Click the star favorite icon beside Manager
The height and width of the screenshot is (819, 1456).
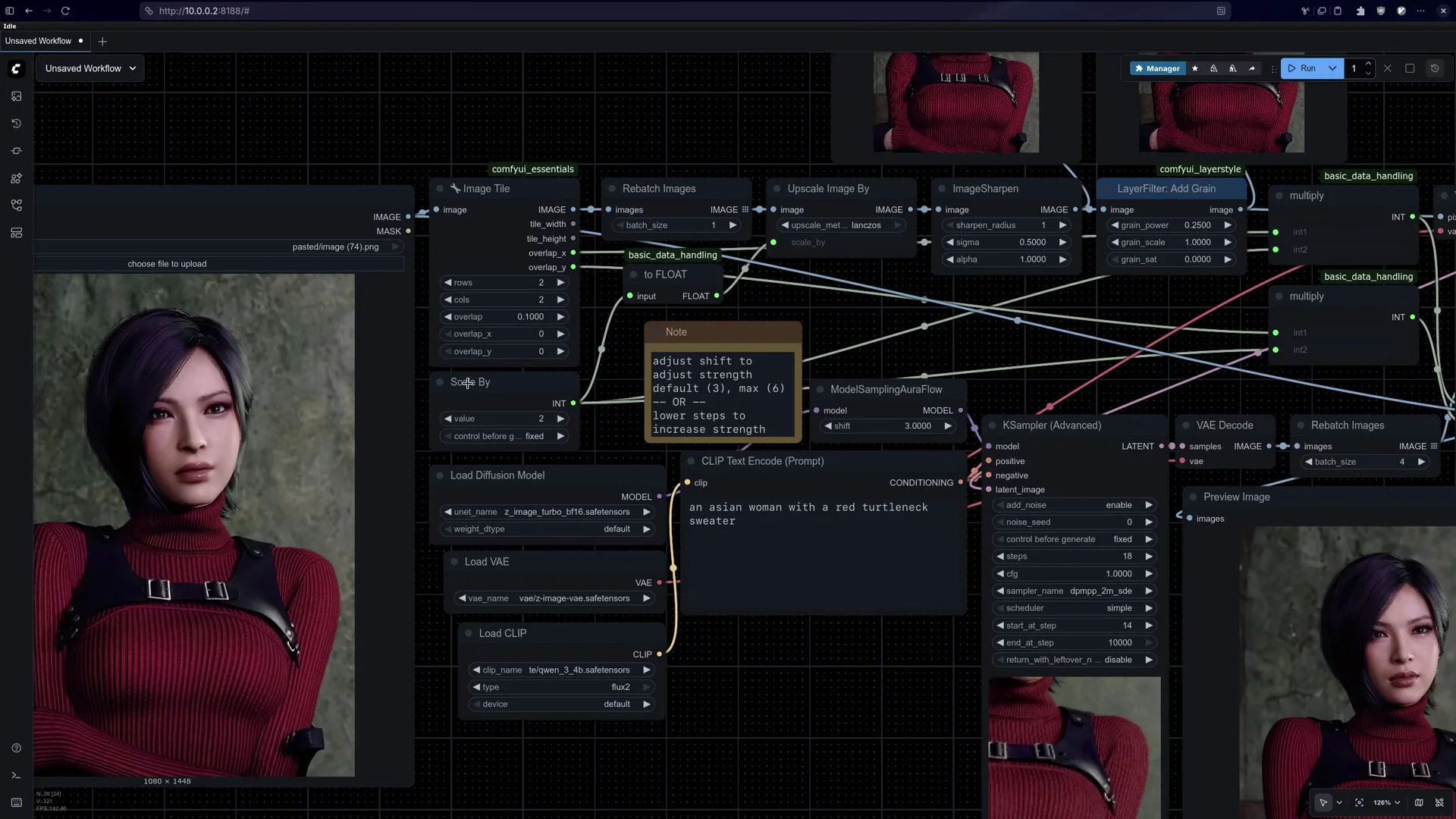coord(1195,68)
